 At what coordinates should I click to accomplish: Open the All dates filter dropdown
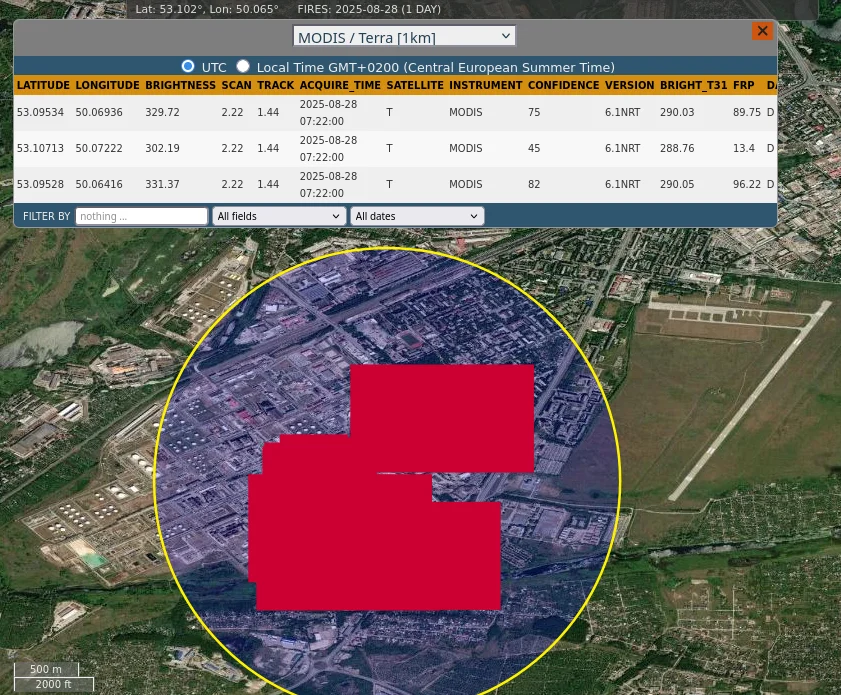click(417, 216)
